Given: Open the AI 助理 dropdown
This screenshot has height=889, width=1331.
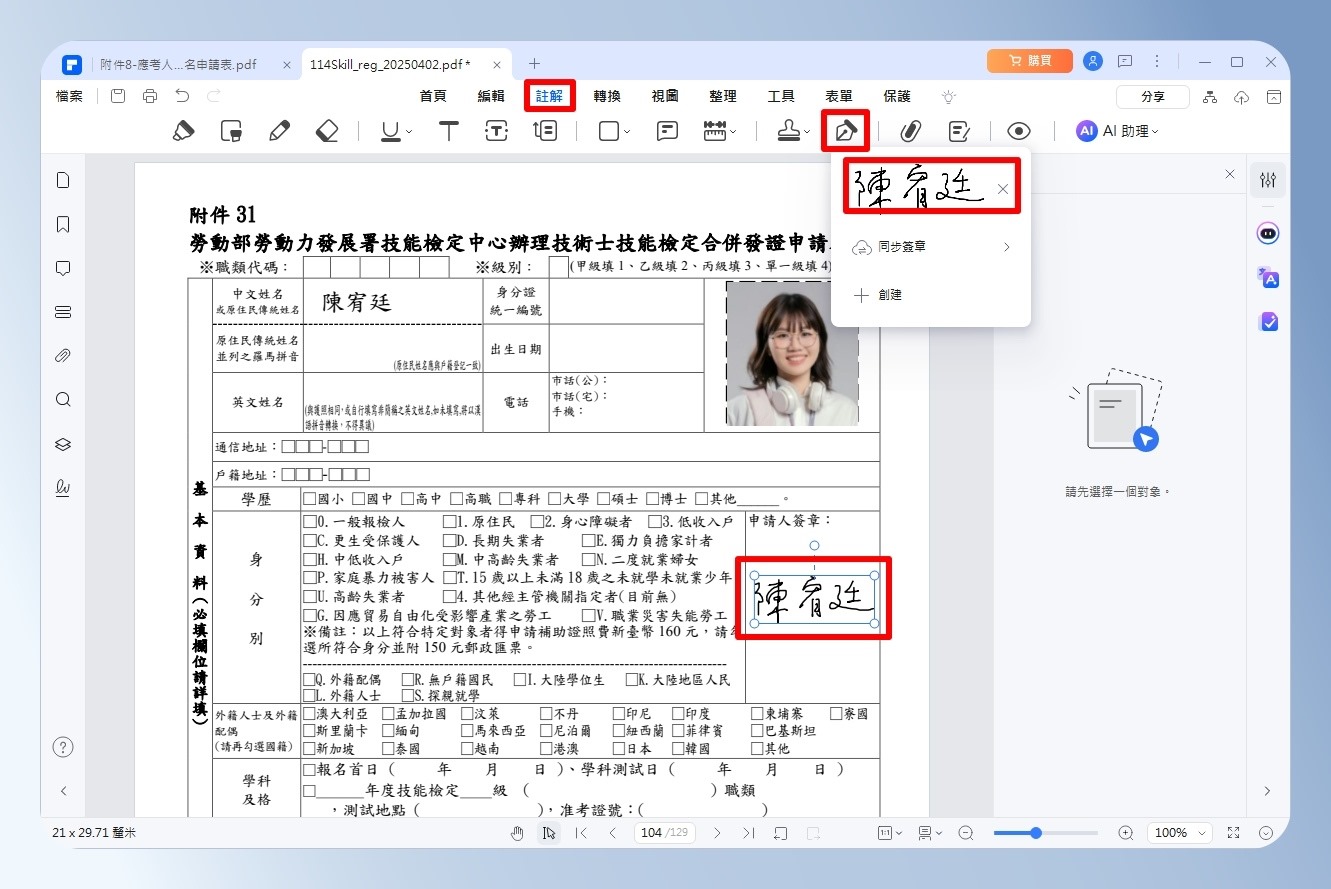Looking at the screenshot, I should 1117,131.
